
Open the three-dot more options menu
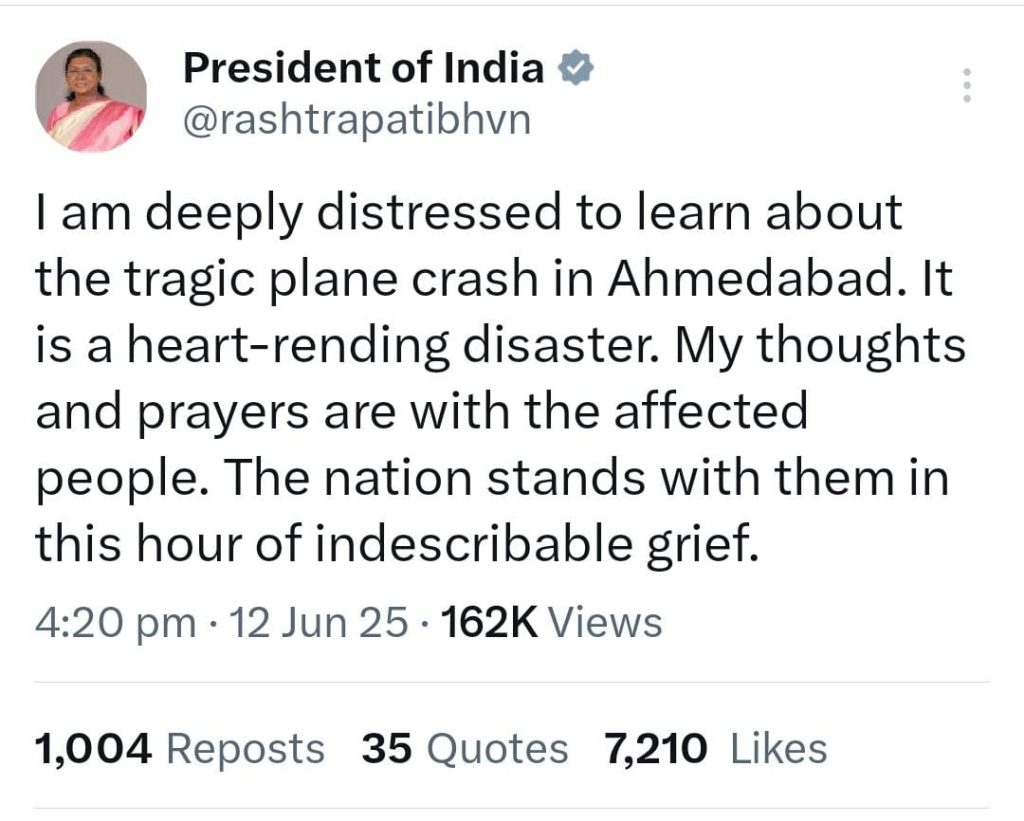coord(967,85)
